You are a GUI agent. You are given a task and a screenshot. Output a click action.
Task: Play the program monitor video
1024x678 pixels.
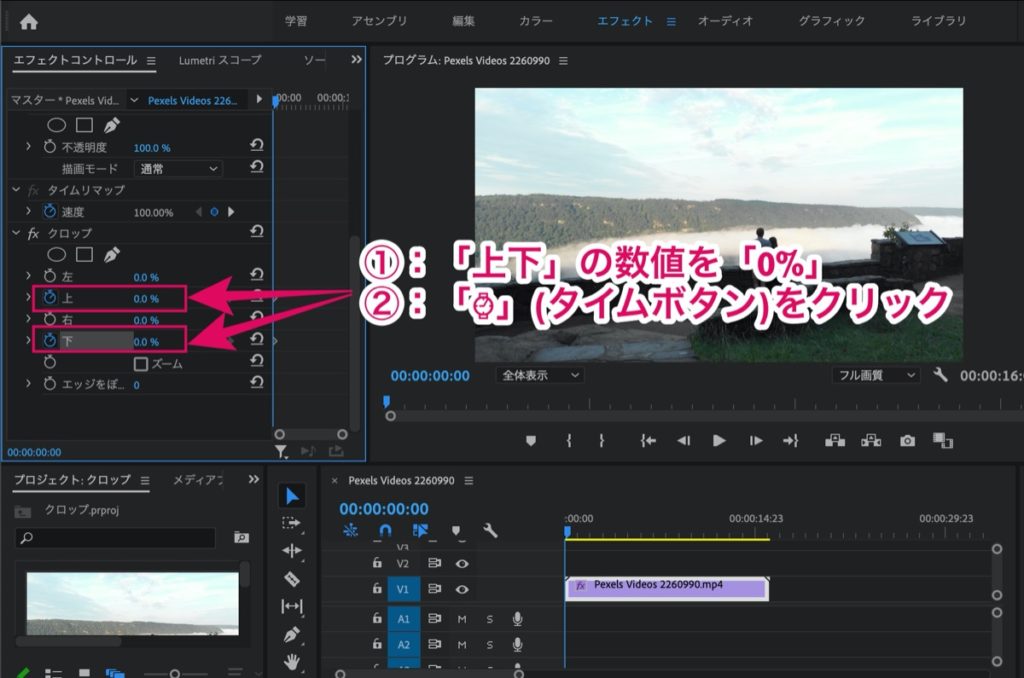coord(719,441)
